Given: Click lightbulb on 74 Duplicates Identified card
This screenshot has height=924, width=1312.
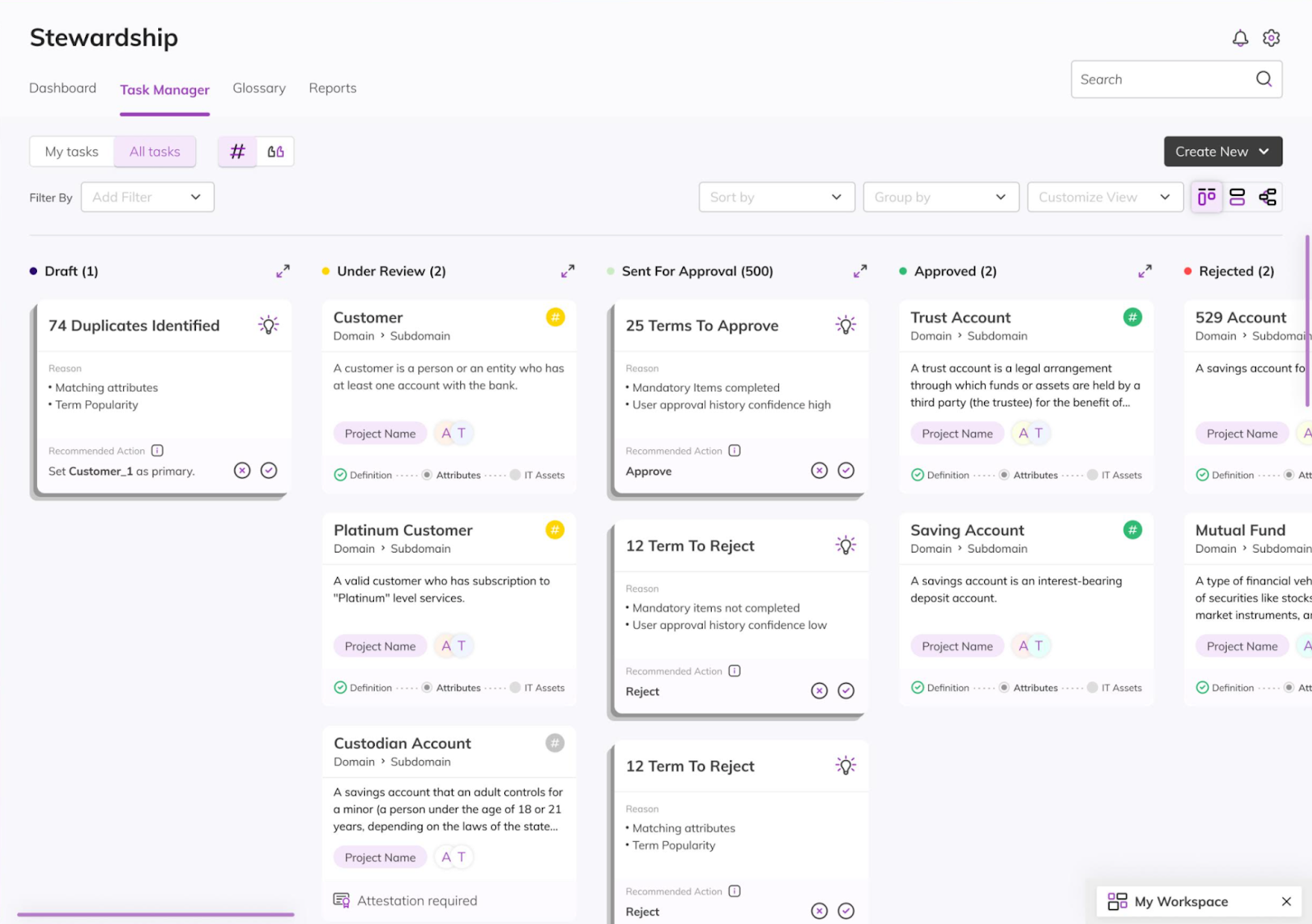Looking at the screenshot, I should point(268,325).
